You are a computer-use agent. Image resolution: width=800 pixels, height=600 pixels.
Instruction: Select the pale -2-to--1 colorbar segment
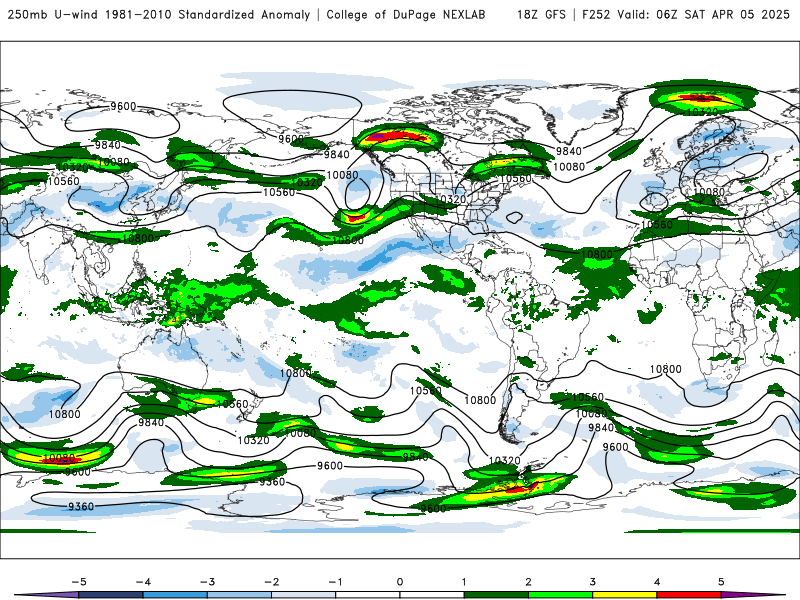click(x=304, y=595)
